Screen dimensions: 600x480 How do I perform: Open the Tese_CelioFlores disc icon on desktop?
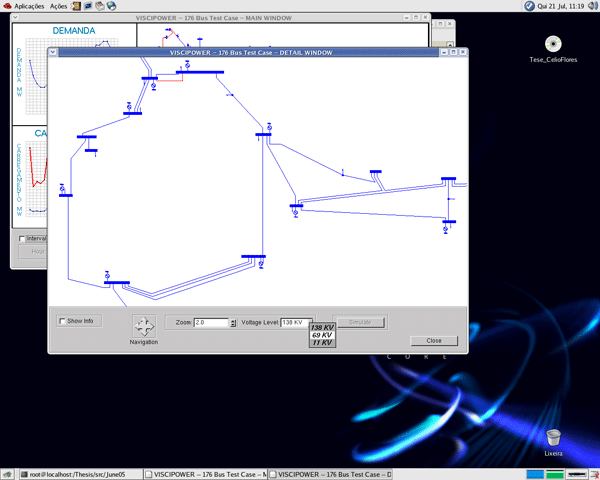553,43
